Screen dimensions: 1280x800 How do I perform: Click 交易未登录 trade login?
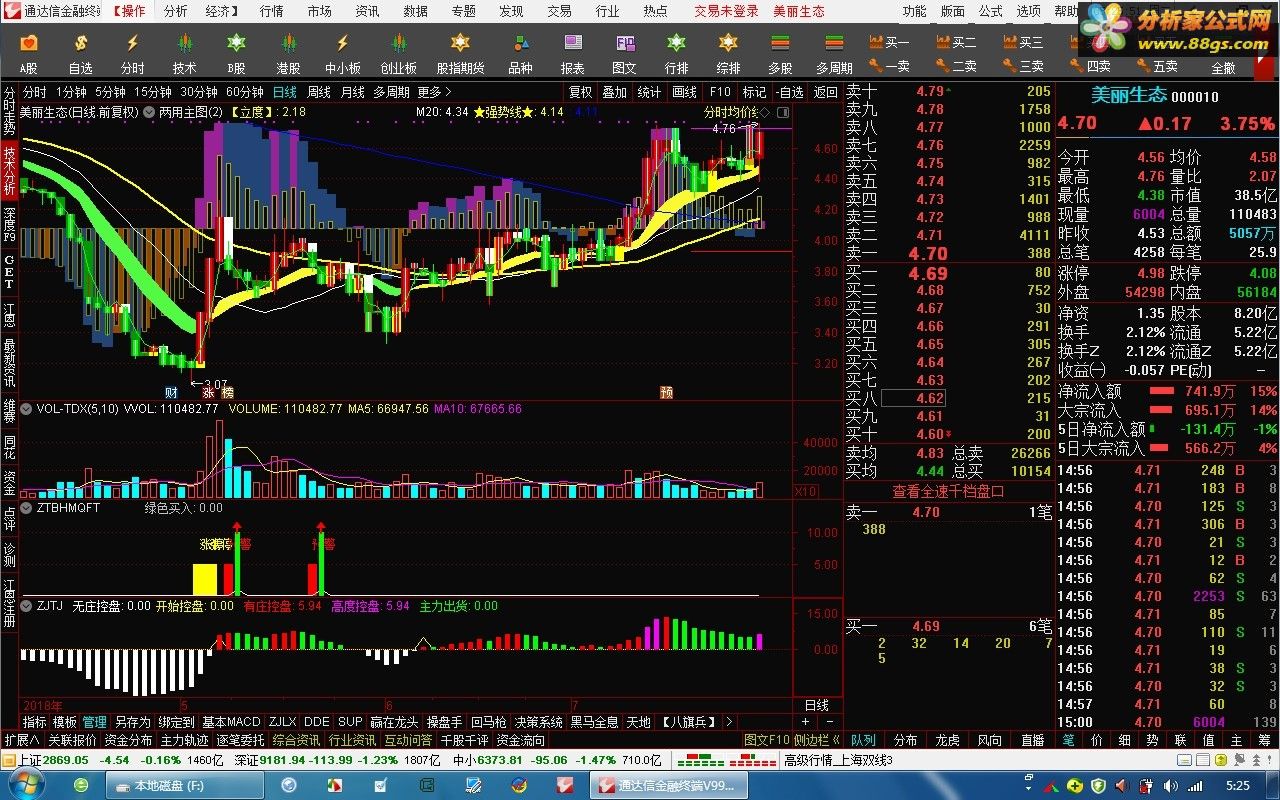click(x=727, y=11)
